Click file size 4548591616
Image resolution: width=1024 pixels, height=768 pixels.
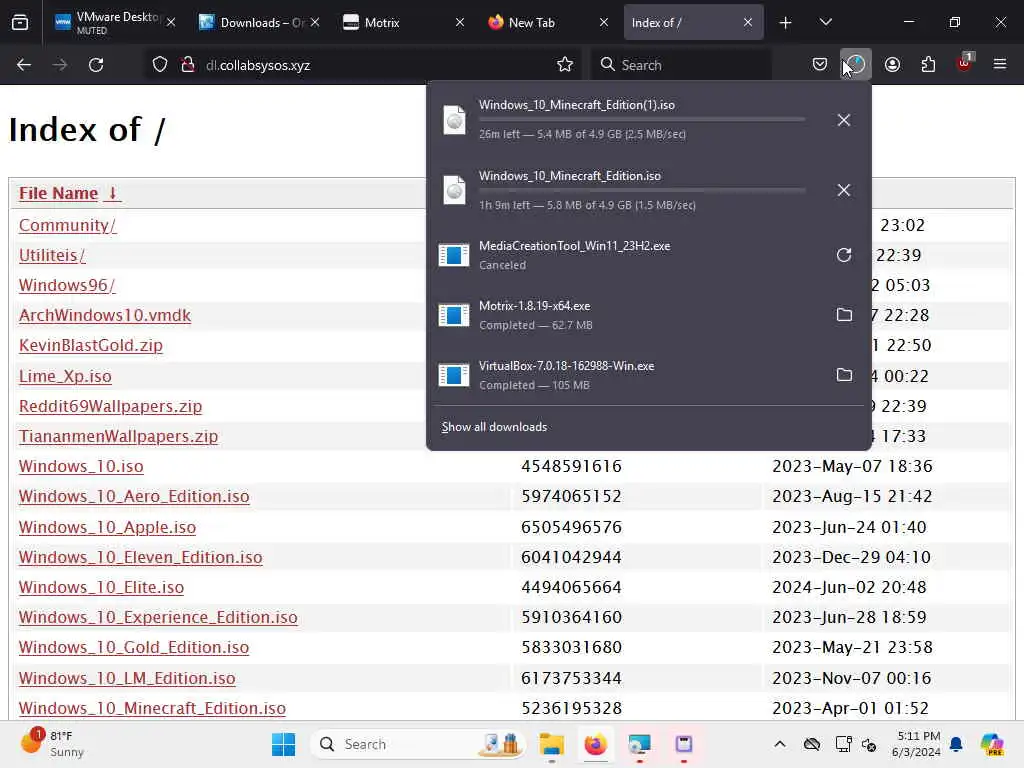click(x=571, y=466)
